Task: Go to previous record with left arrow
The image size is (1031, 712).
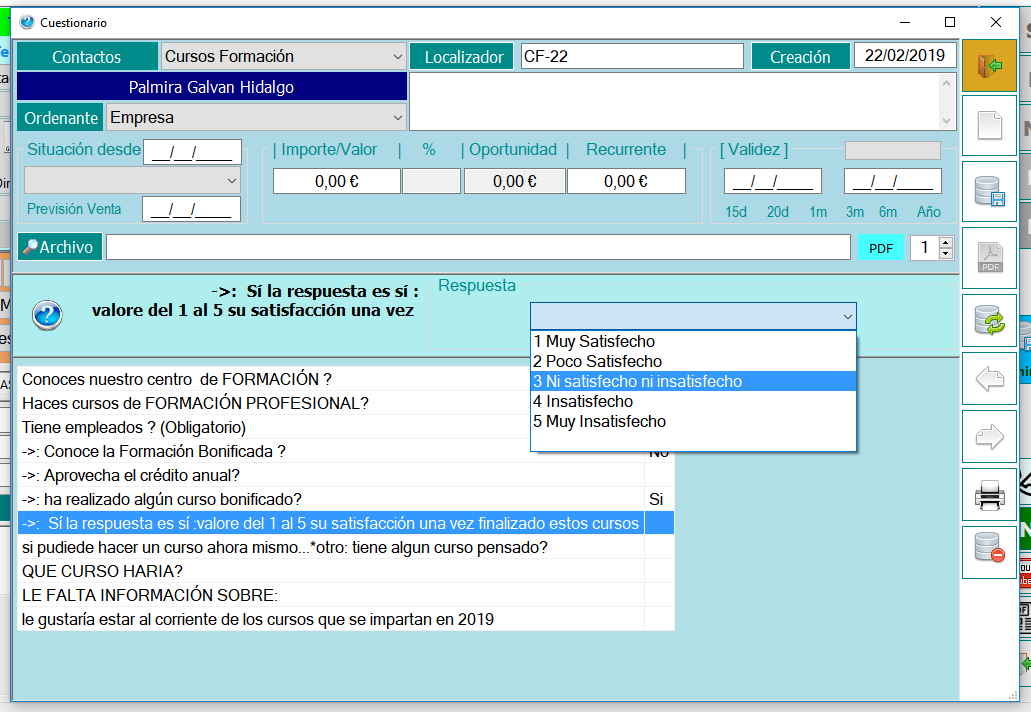Action: pos(989,379)
